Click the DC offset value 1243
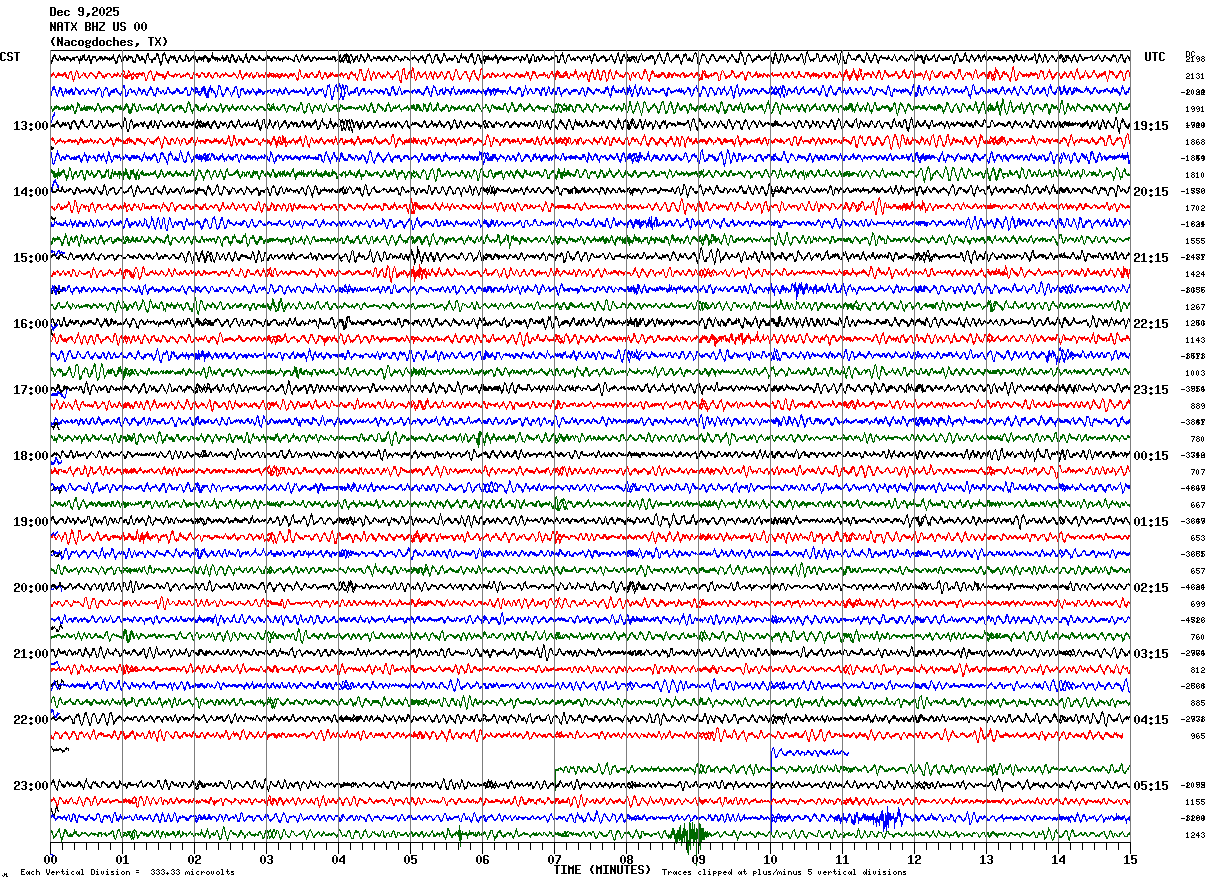This screenshot has width=1210, height=886. (1195, 835)
